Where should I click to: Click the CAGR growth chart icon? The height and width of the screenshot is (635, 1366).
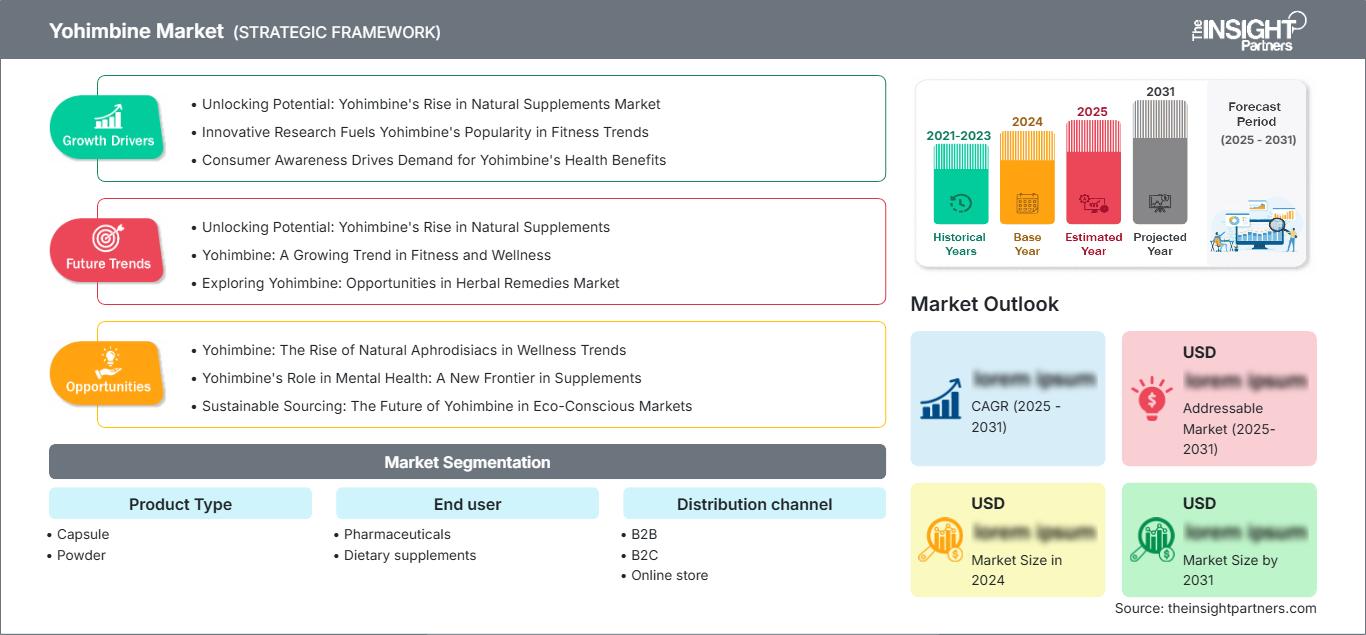click(x=940, y=398)
